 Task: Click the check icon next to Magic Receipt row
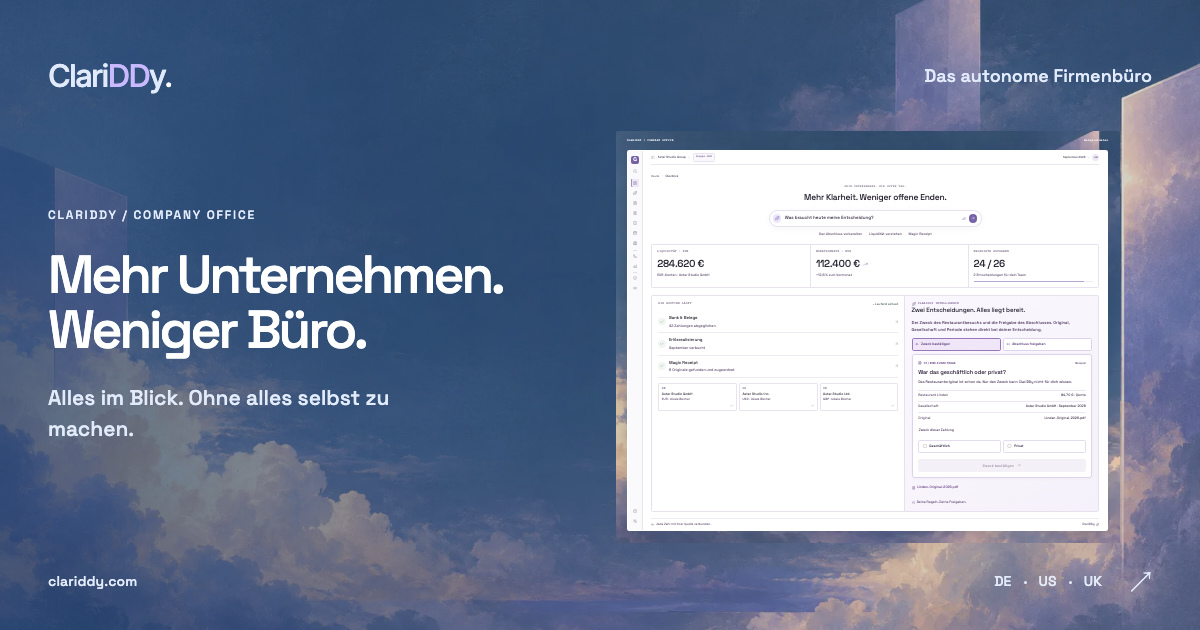point(662,366)
